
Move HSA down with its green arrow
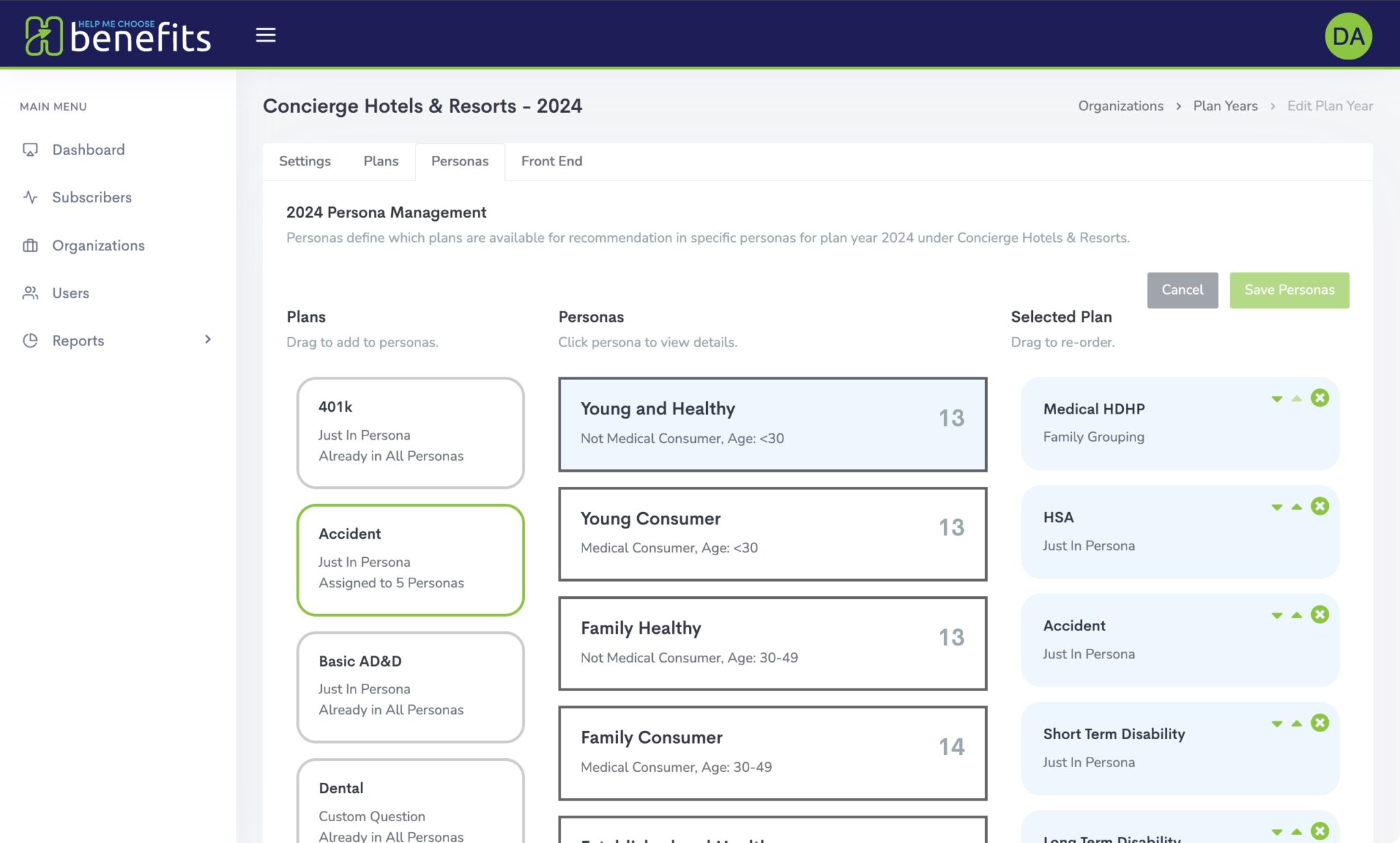[x=1276, y=507]
